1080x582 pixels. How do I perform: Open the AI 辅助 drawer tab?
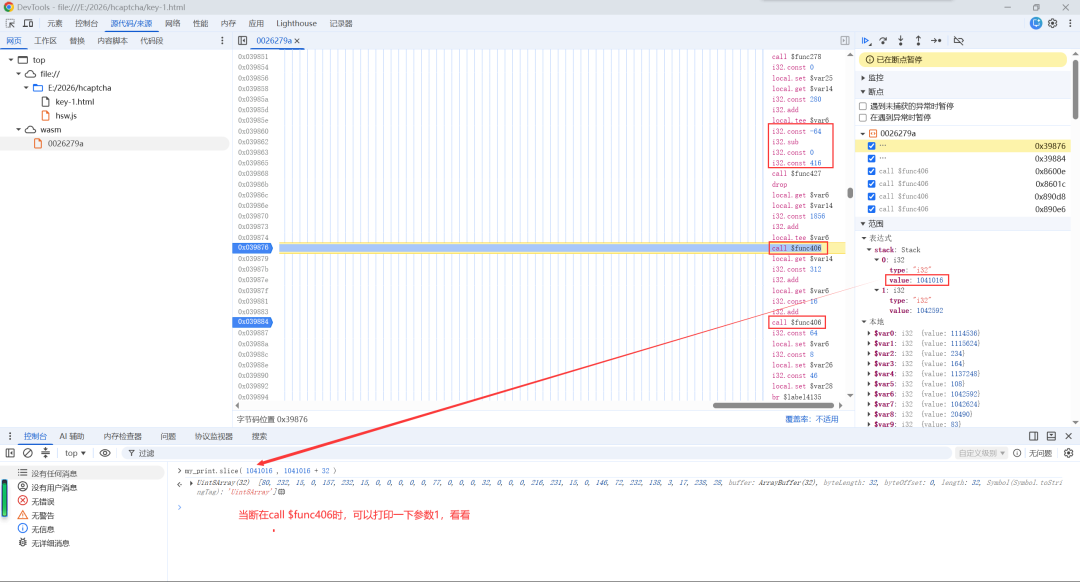(x=72, y=436)
